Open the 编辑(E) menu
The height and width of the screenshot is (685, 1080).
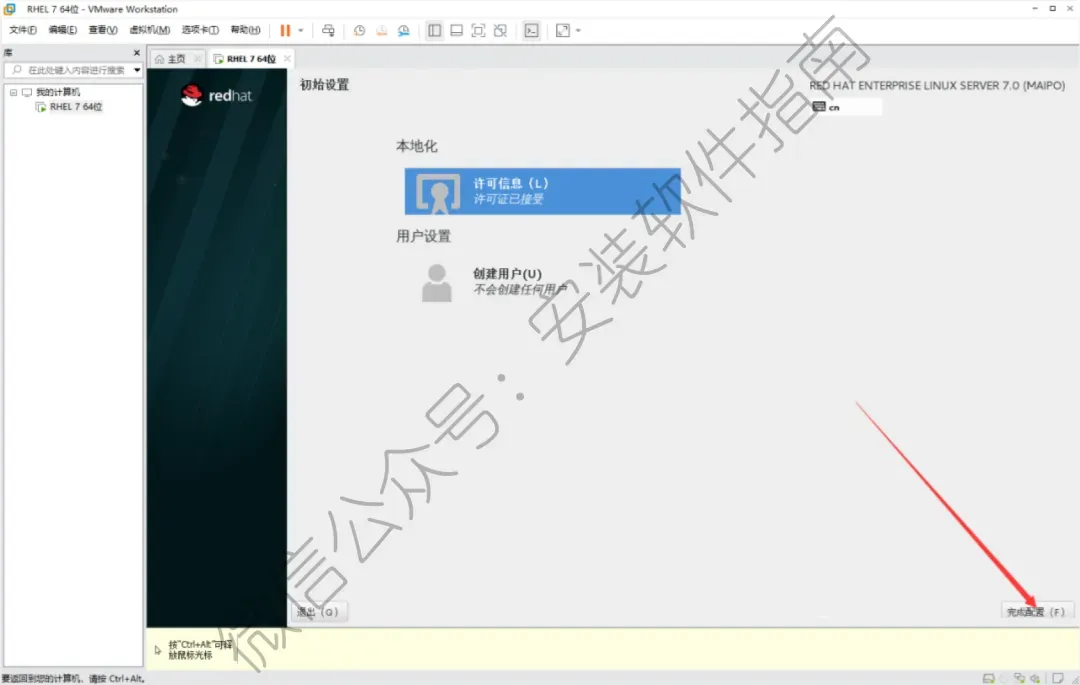63,30
